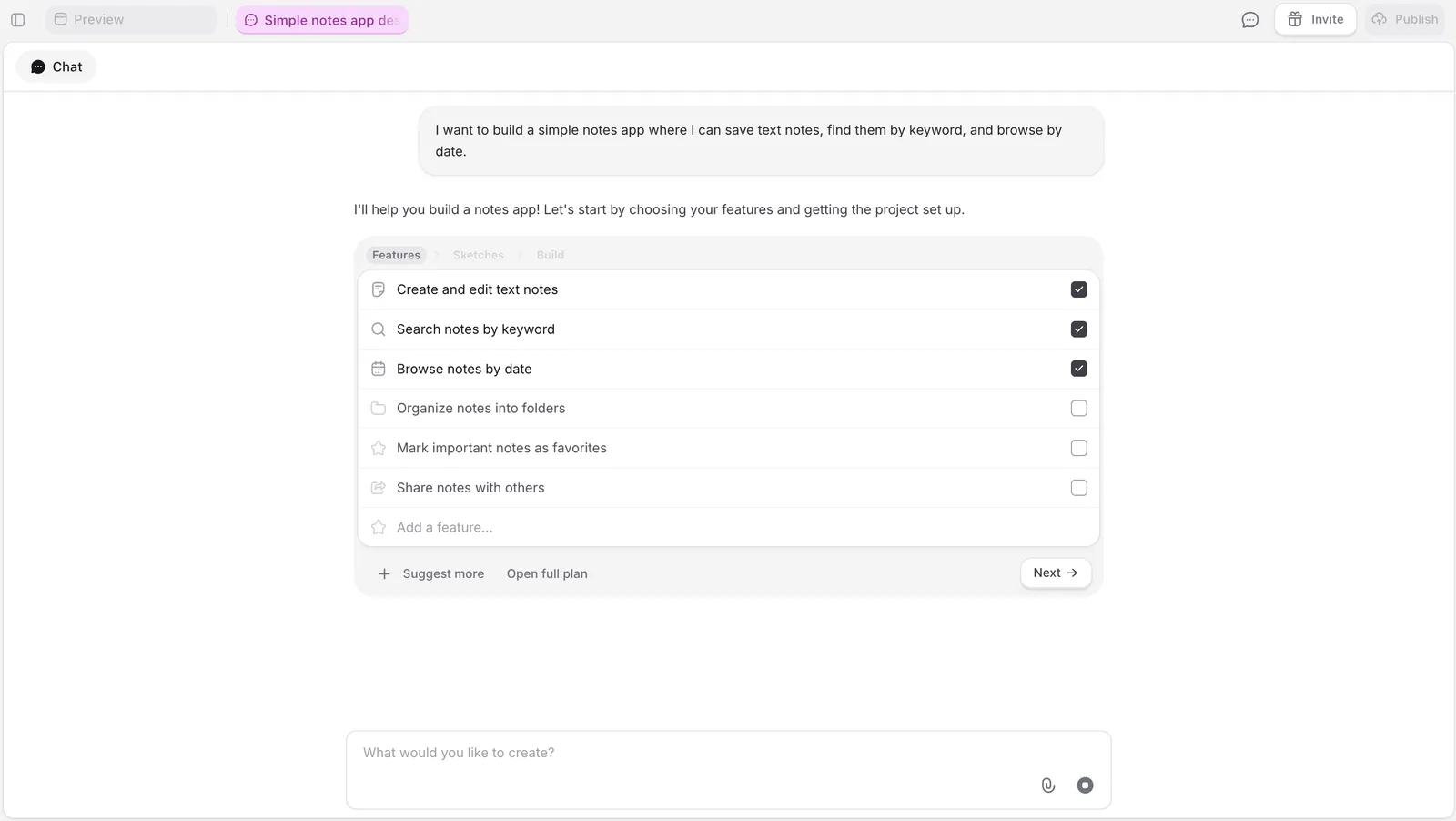Select the Features step

(396, 255)
